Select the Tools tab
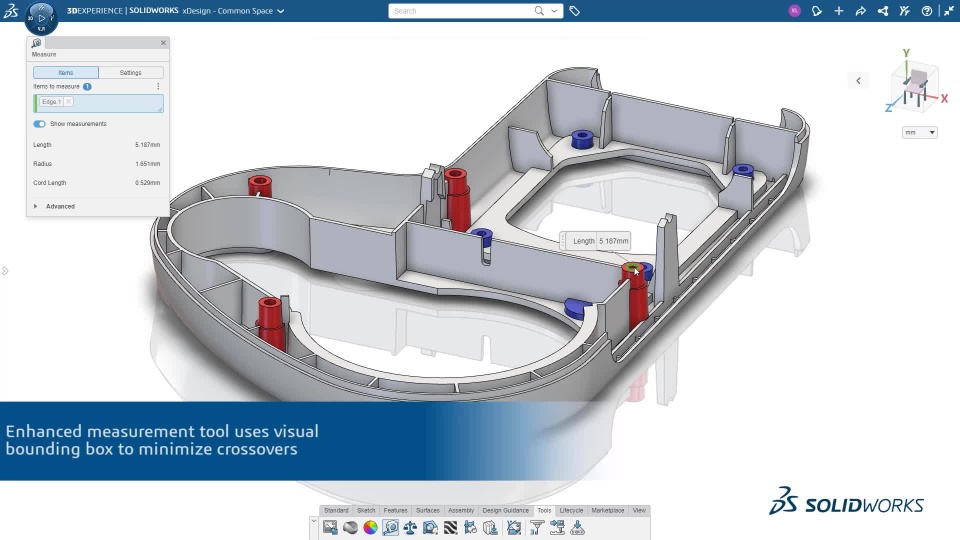 [544, 510]
